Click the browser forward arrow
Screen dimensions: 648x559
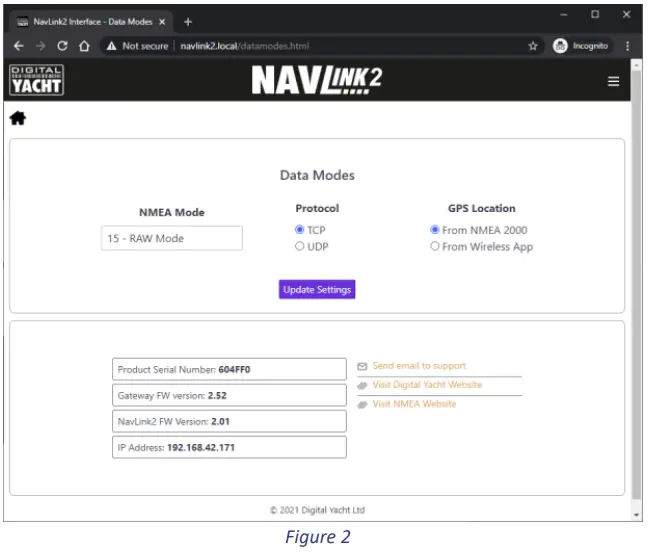point(40,46)
